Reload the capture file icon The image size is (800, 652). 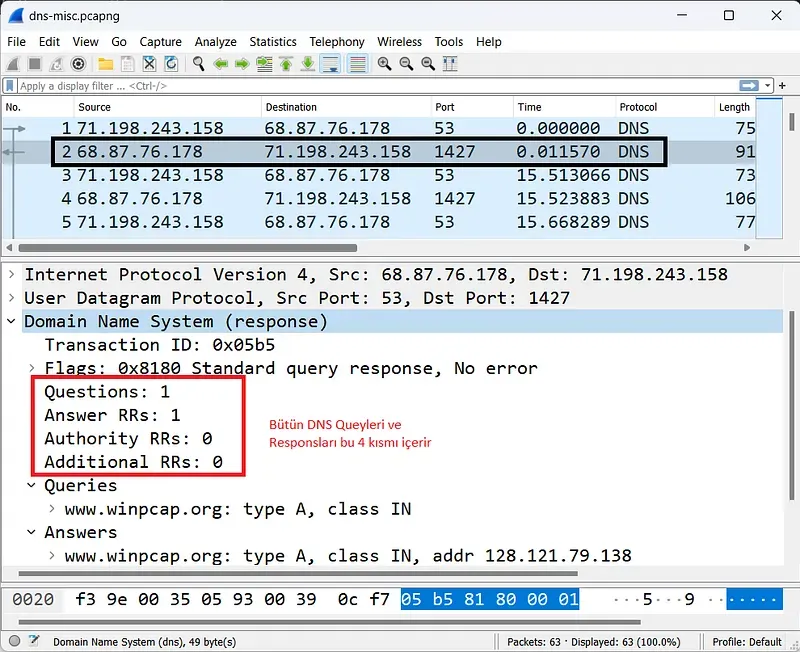tap(171, 64)
